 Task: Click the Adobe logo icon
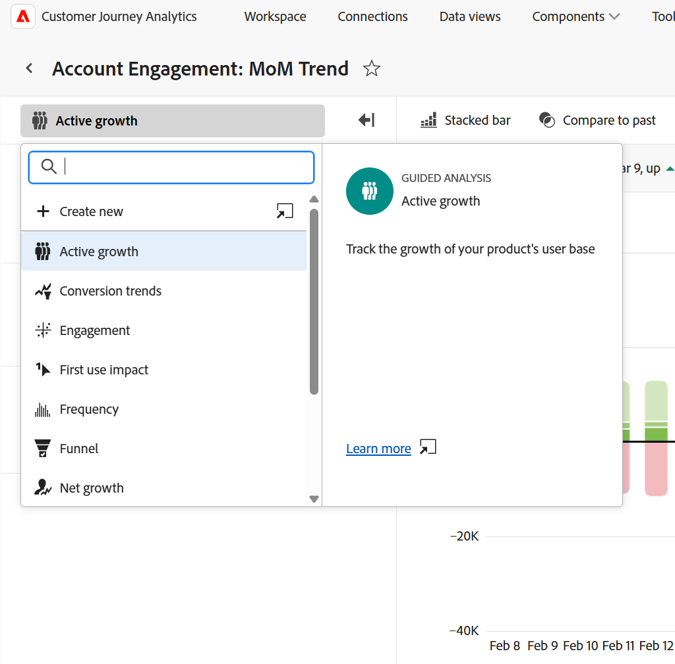pyautogui.click(x=23, y=17)
